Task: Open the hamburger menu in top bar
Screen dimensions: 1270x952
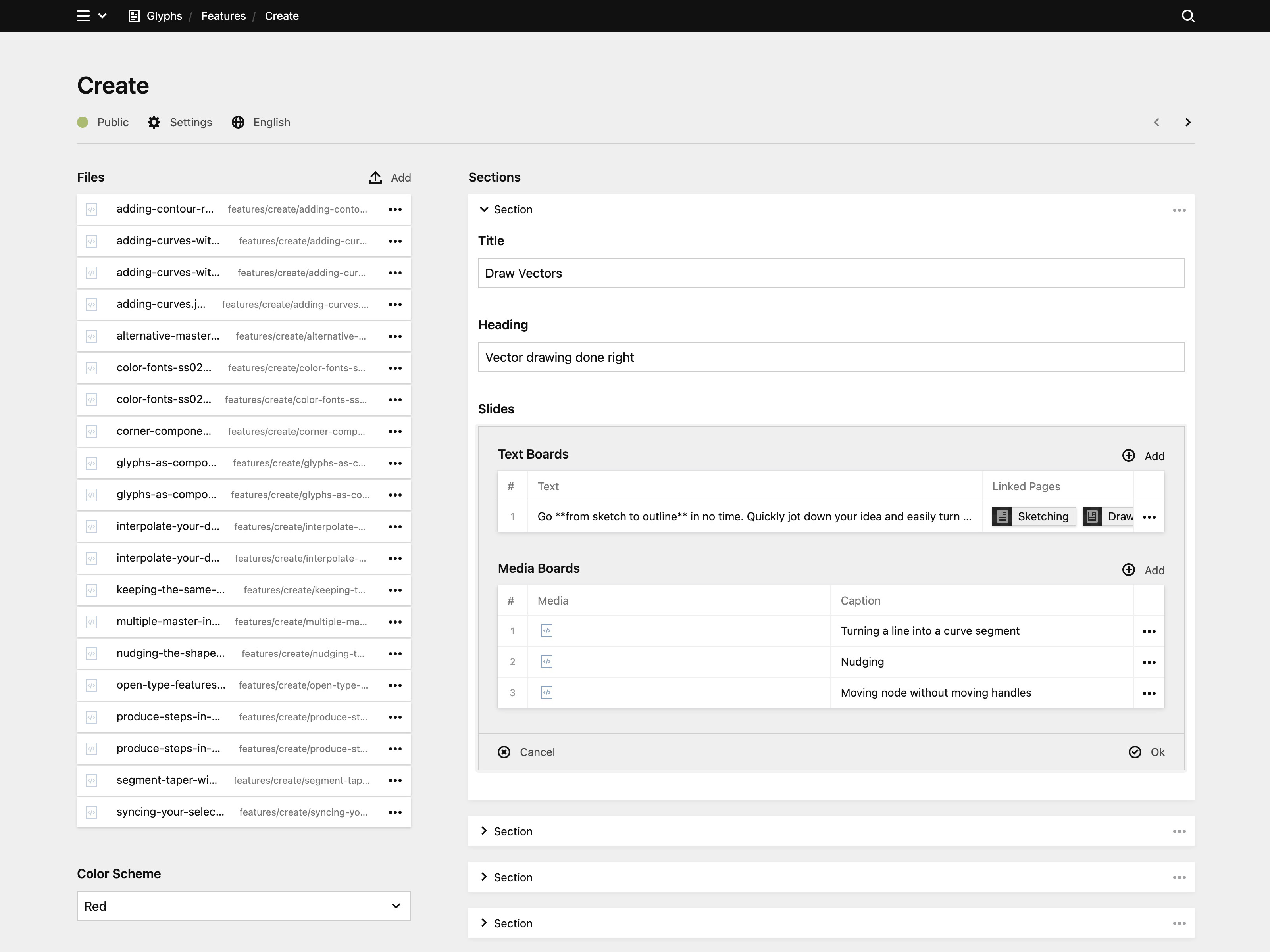Action: pos(83,16)
